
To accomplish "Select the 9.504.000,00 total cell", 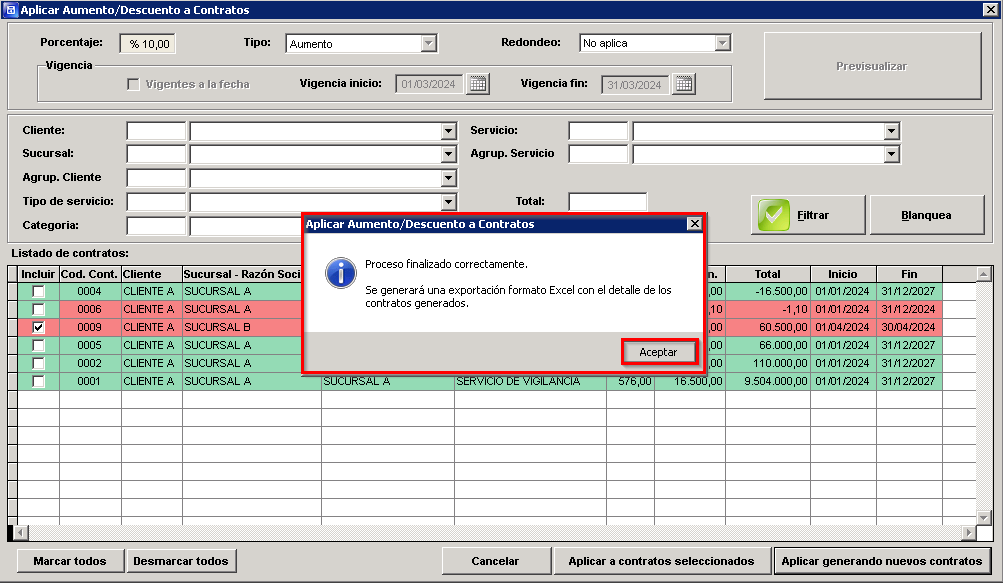I will point(768,381).
